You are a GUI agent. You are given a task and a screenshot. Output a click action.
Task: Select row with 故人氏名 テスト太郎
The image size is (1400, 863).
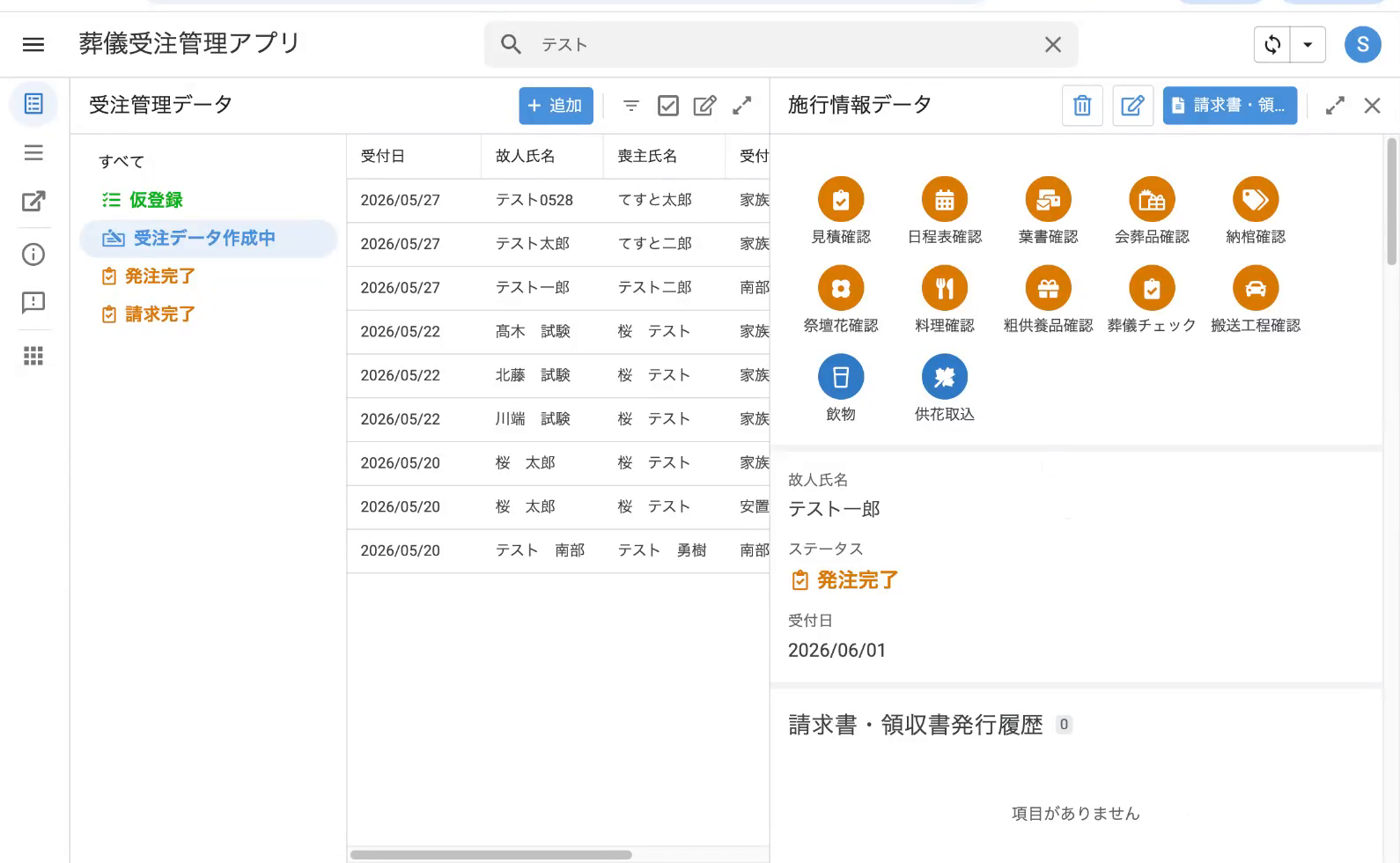coord(558,244)
